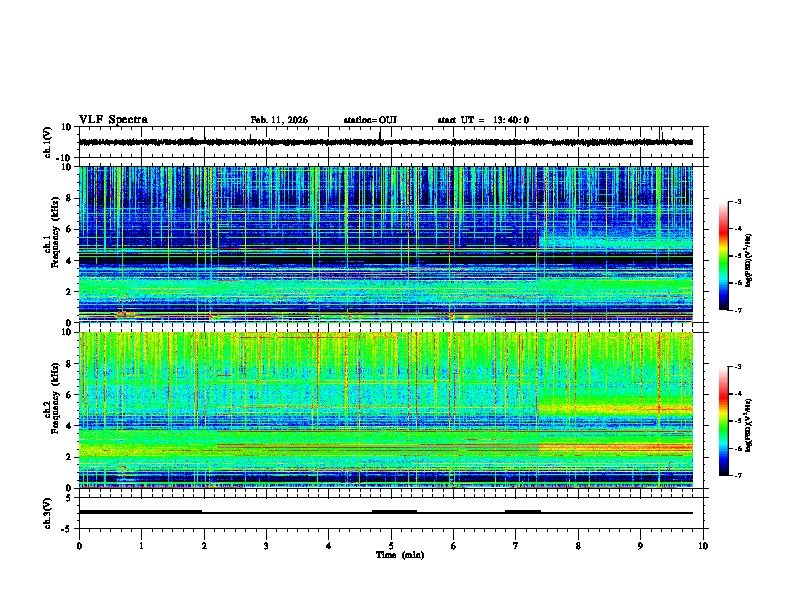Click the "8" tick on ch.1 frequency axis
The height and width of the screenshot is (612, 792).
(x=70, y=198)
